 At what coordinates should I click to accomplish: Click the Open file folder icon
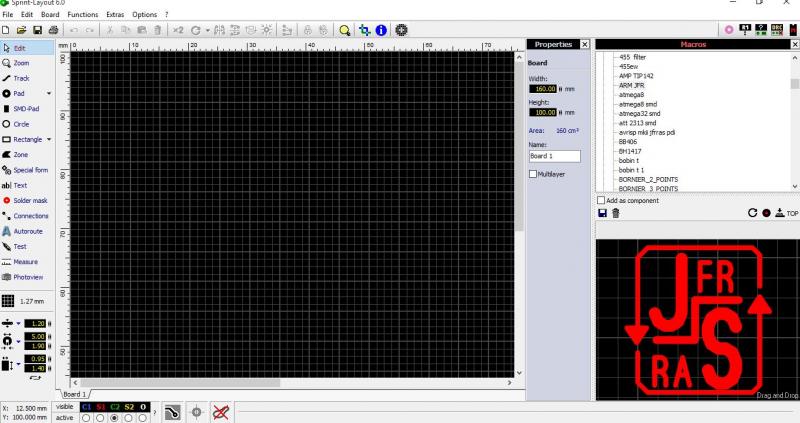pyautogui.click(x=21, y=30)
